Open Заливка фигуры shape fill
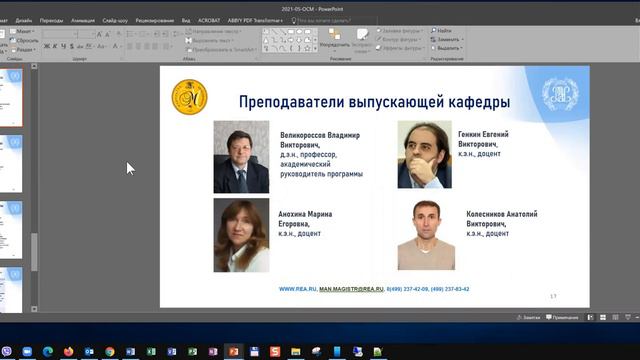 (400, 31)
